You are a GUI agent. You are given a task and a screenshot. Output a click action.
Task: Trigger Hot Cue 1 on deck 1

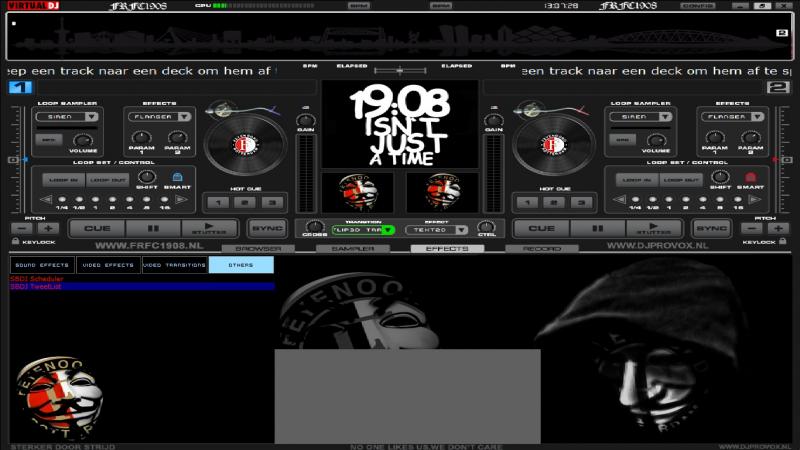(218, 203)
